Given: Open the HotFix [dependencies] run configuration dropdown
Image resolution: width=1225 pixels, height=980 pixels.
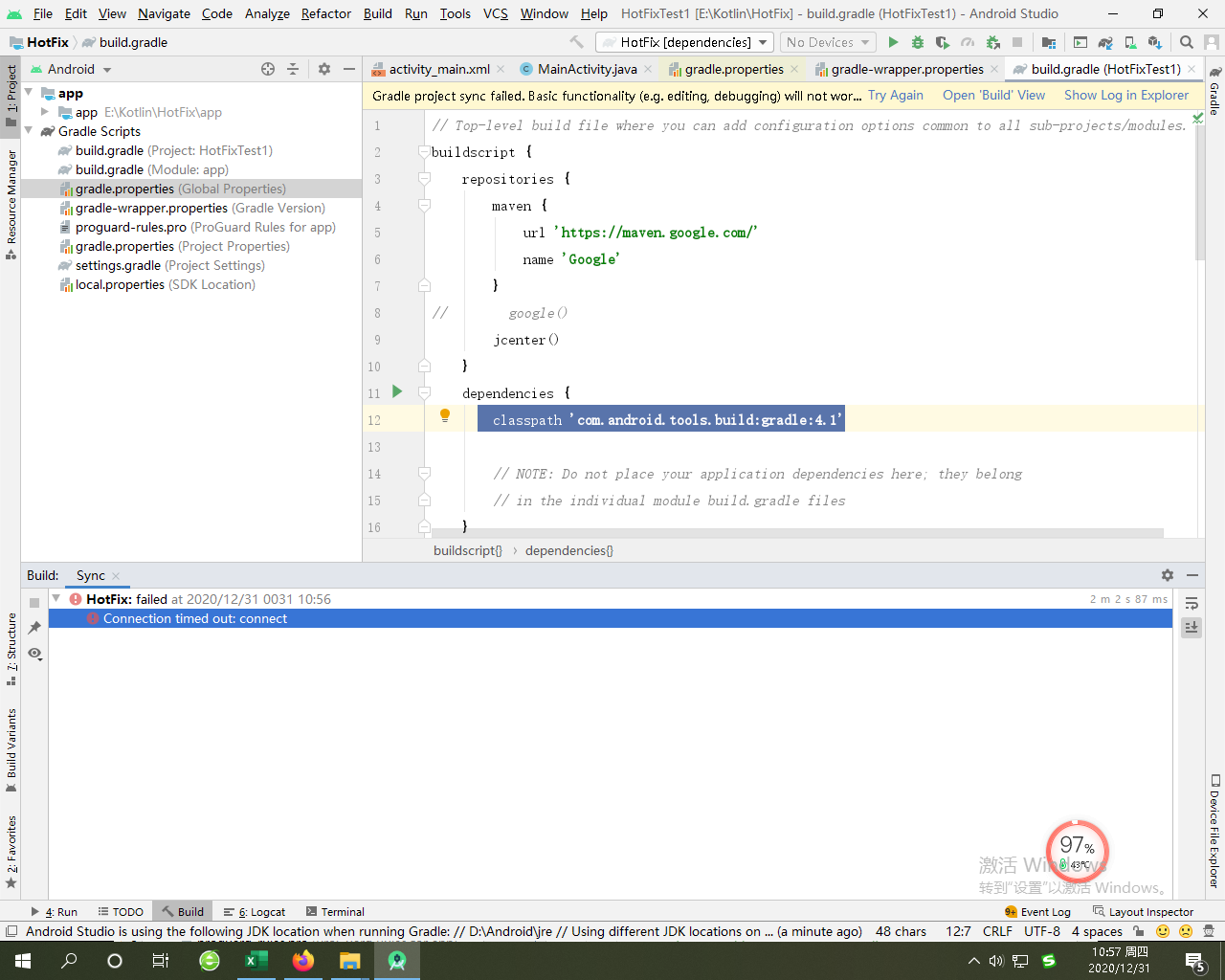Looking at the screenshot, I should click(684, 42).
